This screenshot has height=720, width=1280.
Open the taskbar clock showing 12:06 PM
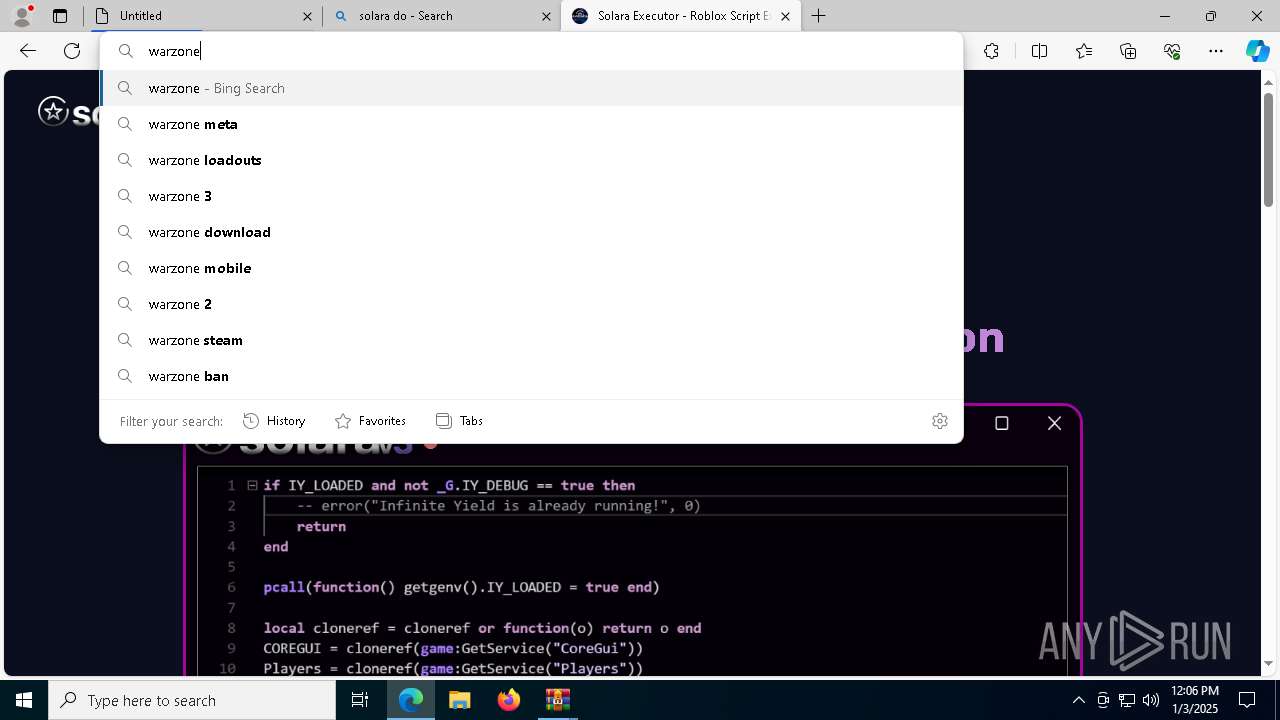click(x=1194, y=700)
